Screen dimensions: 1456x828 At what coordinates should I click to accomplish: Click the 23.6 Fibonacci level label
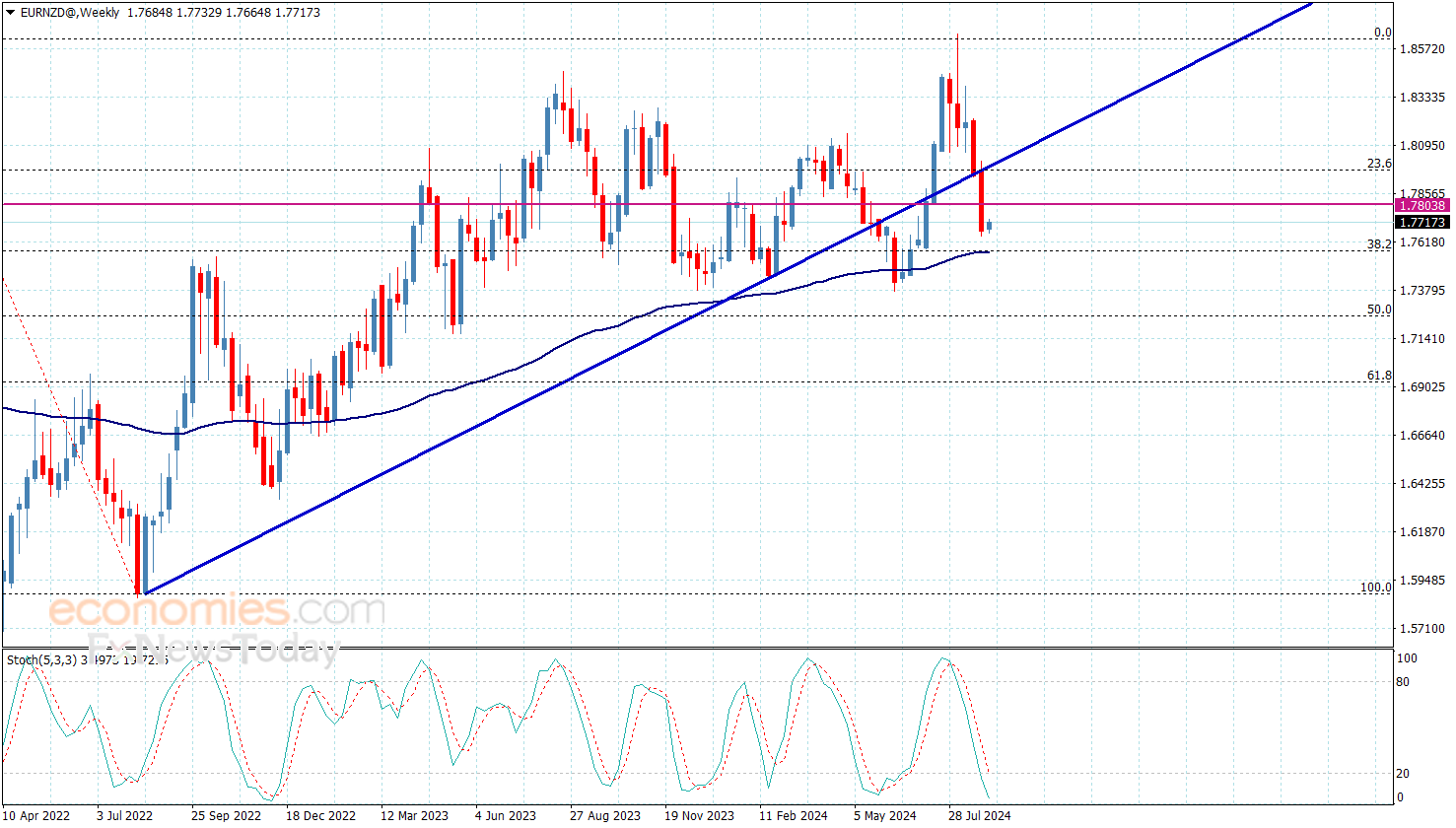pyautogui.click(x=1379, y=164)
